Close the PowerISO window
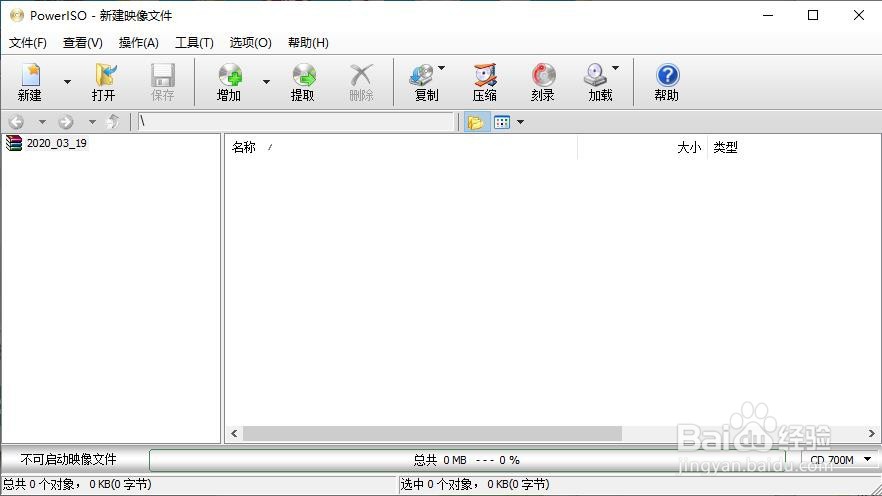Screen dimensions: 882x496 [858, 15]
